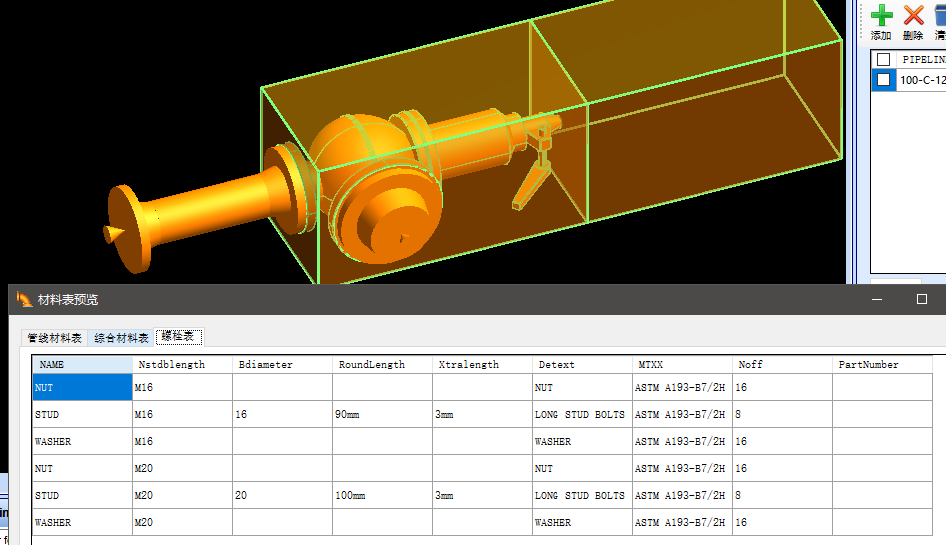Viewport: 946px width, 545px height.
Task: Click the 3mm Xtralength cell in M16 STUD row
Action: click(483, 415)
